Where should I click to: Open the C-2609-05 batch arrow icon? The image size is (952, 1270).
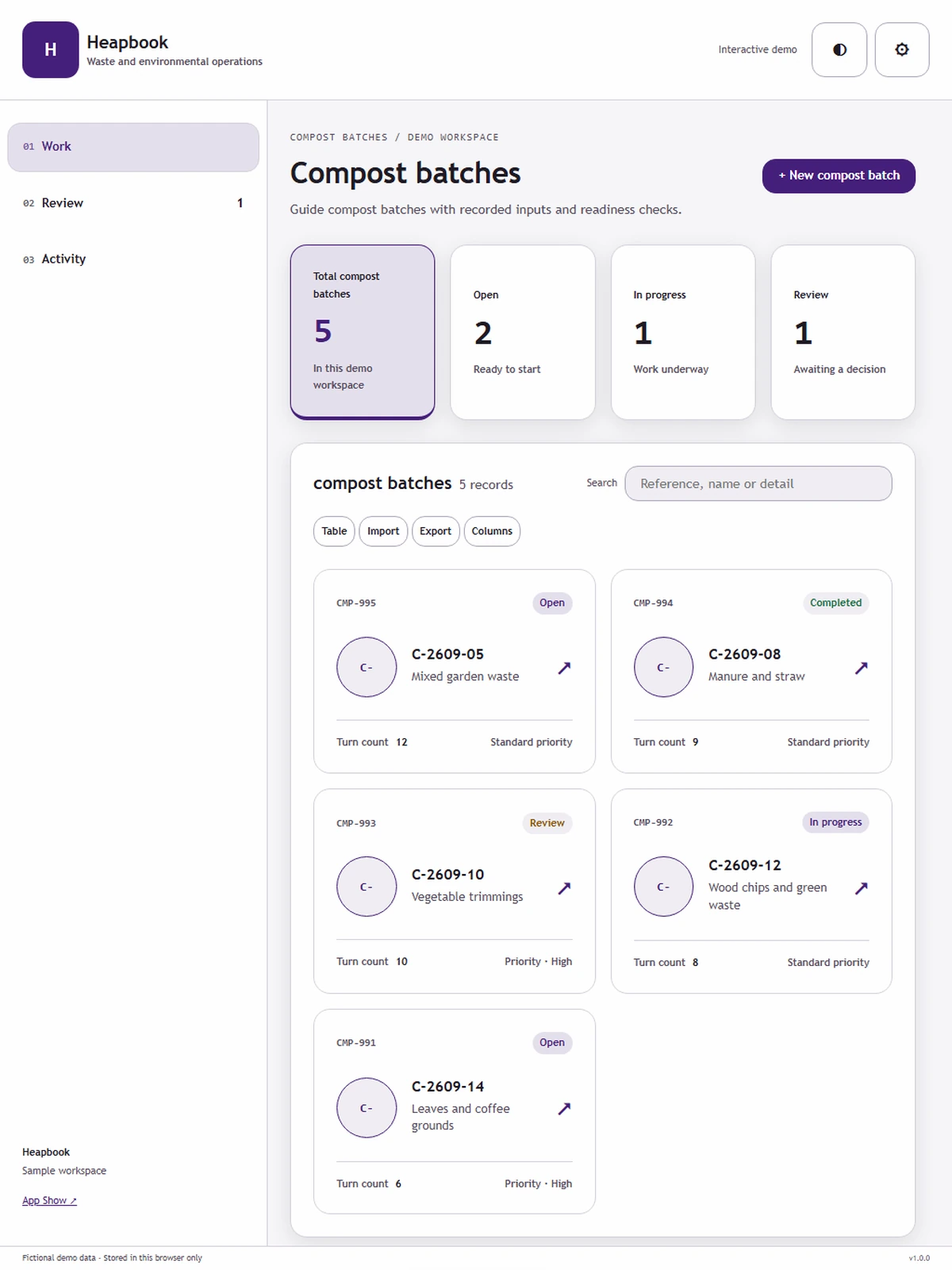pyautogui.click(x=564, y=668)
